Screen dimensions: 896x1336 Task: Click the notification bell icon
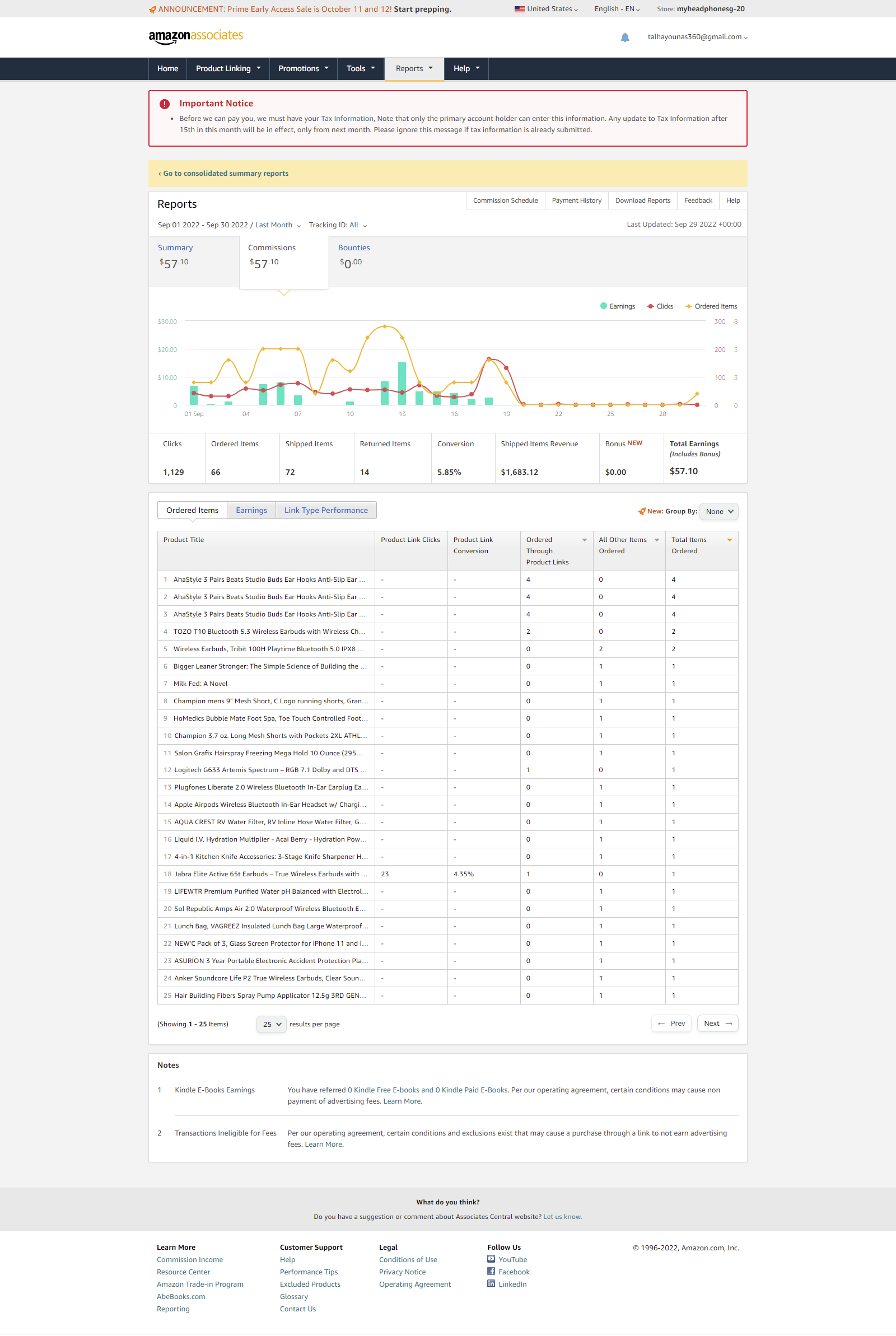[624, 37]
